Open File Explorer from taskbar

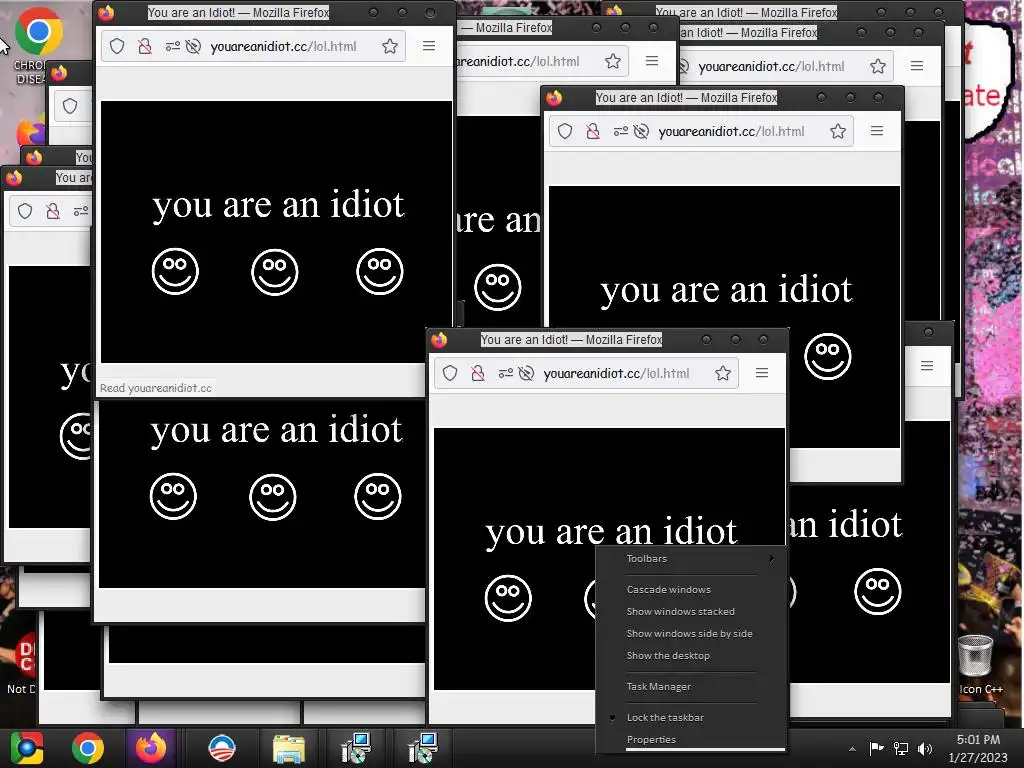289,749
